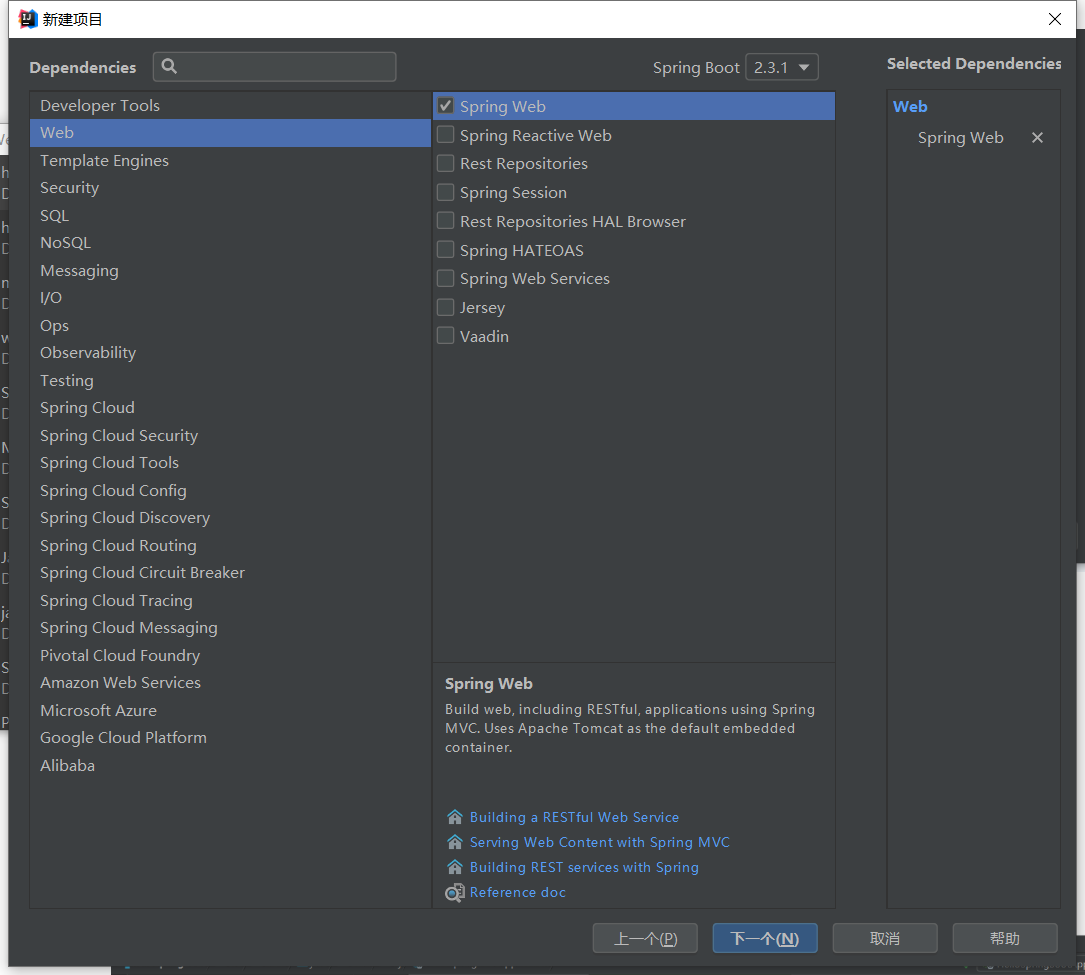The image size is (1085, 975).
Task: Enable the Spring Reactive Web checkbox
Action: pyautogui.click(x=446, y=135)
